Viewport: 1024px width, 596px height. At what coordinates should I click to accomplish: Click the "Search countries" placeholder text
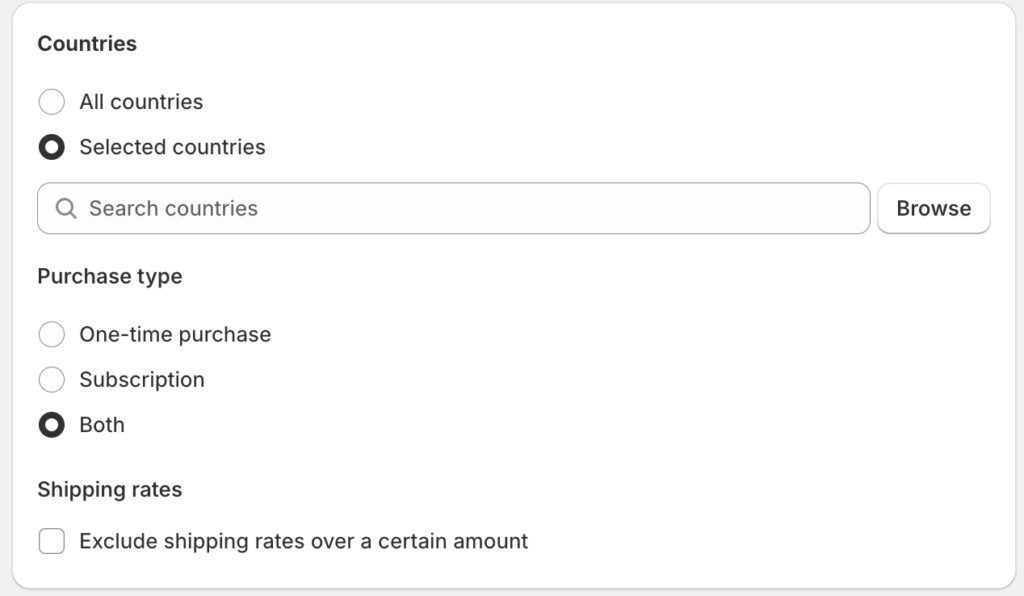tap(173, 208)
